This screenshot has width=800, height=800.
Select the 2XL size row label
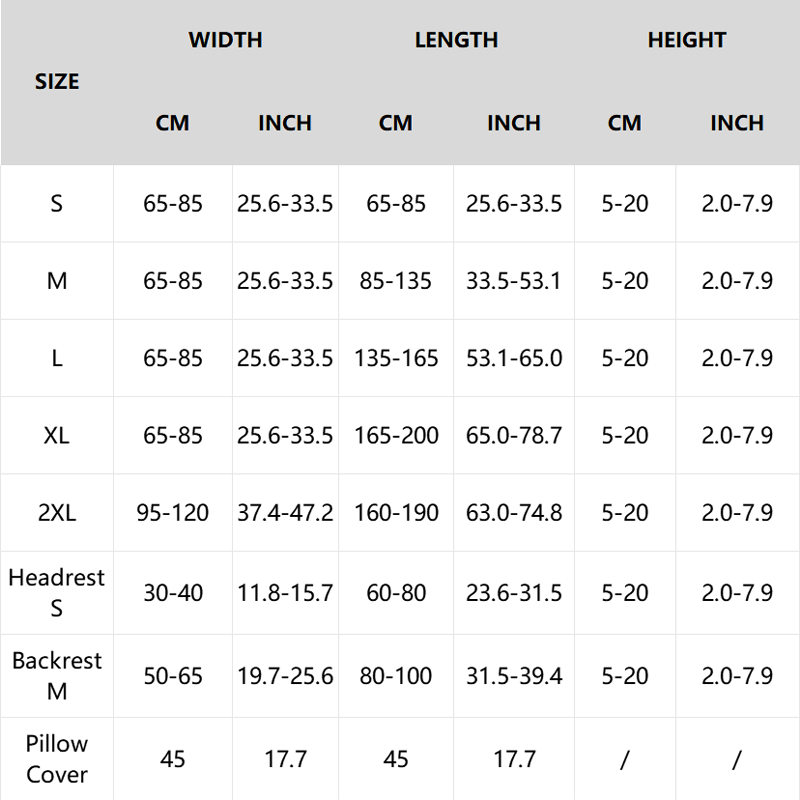point(57,513)
